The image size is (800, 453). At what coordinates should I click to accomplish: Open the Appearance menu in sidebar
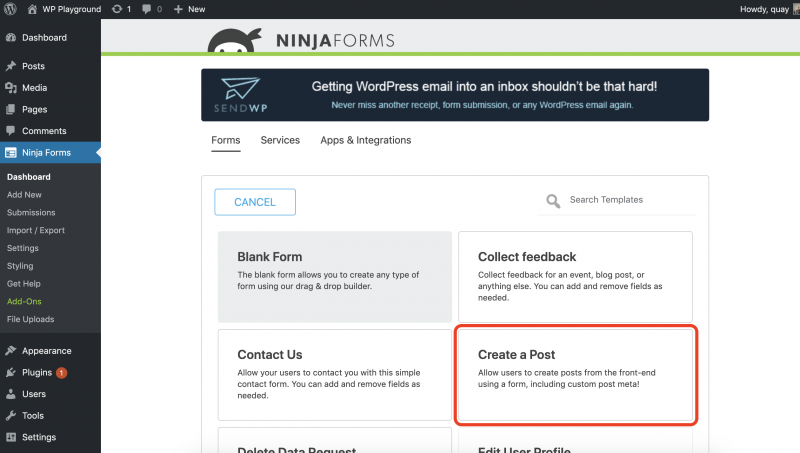[x=46, y=351]
